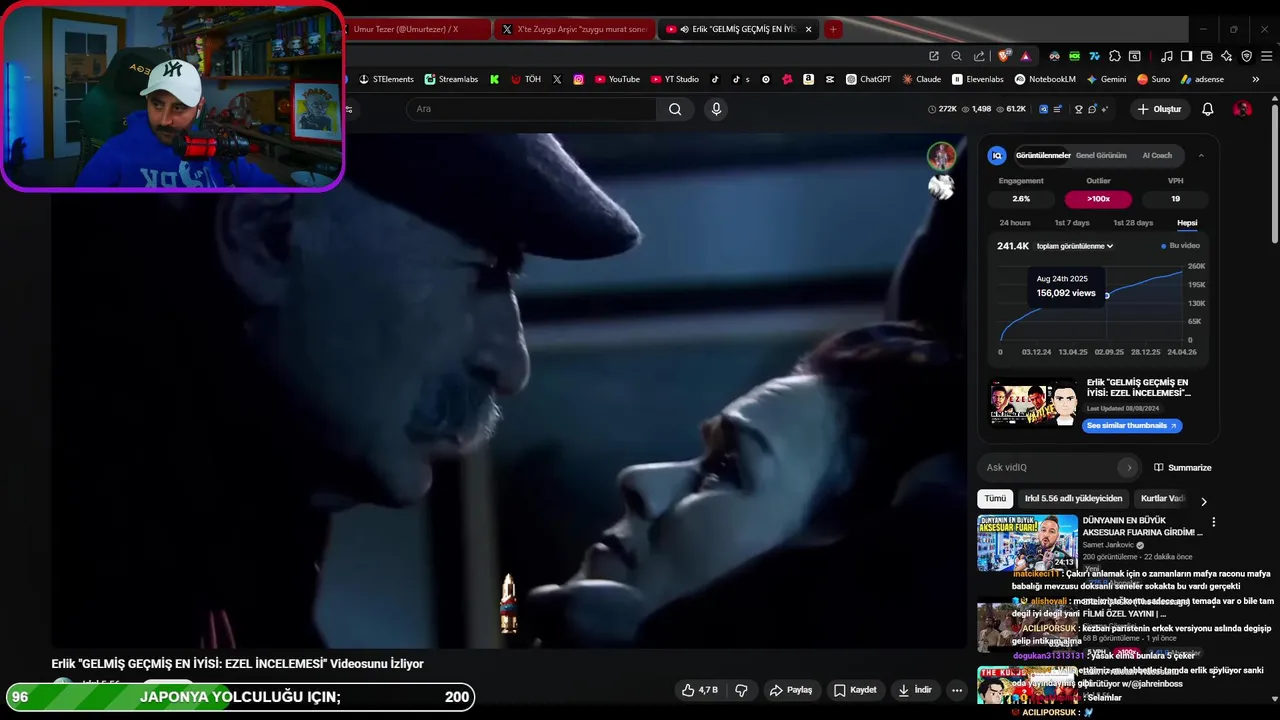The image size is (1280, 720).
Task: Open the account avatar menu
Action: (1242, 109)
